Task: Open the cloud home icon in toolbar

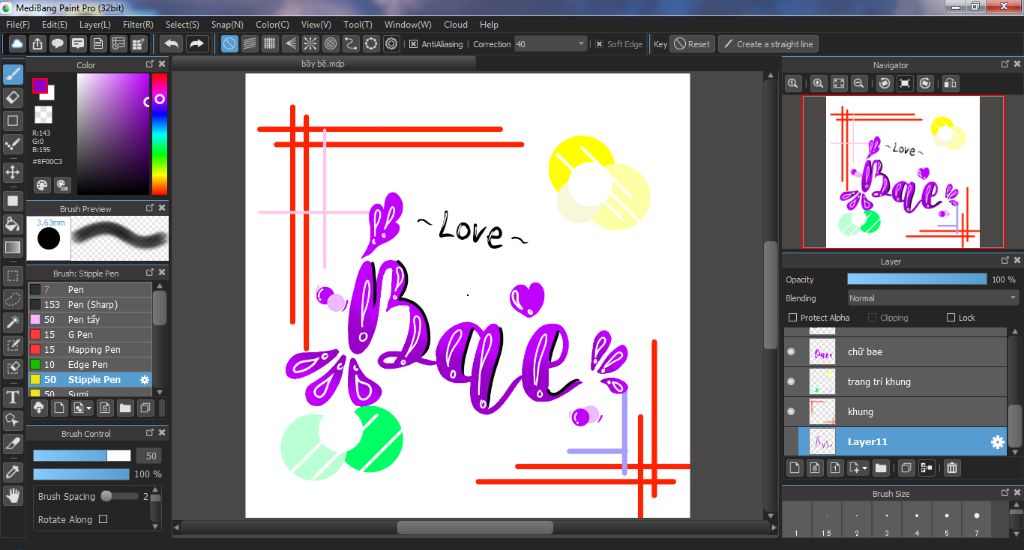Action: 17,44
